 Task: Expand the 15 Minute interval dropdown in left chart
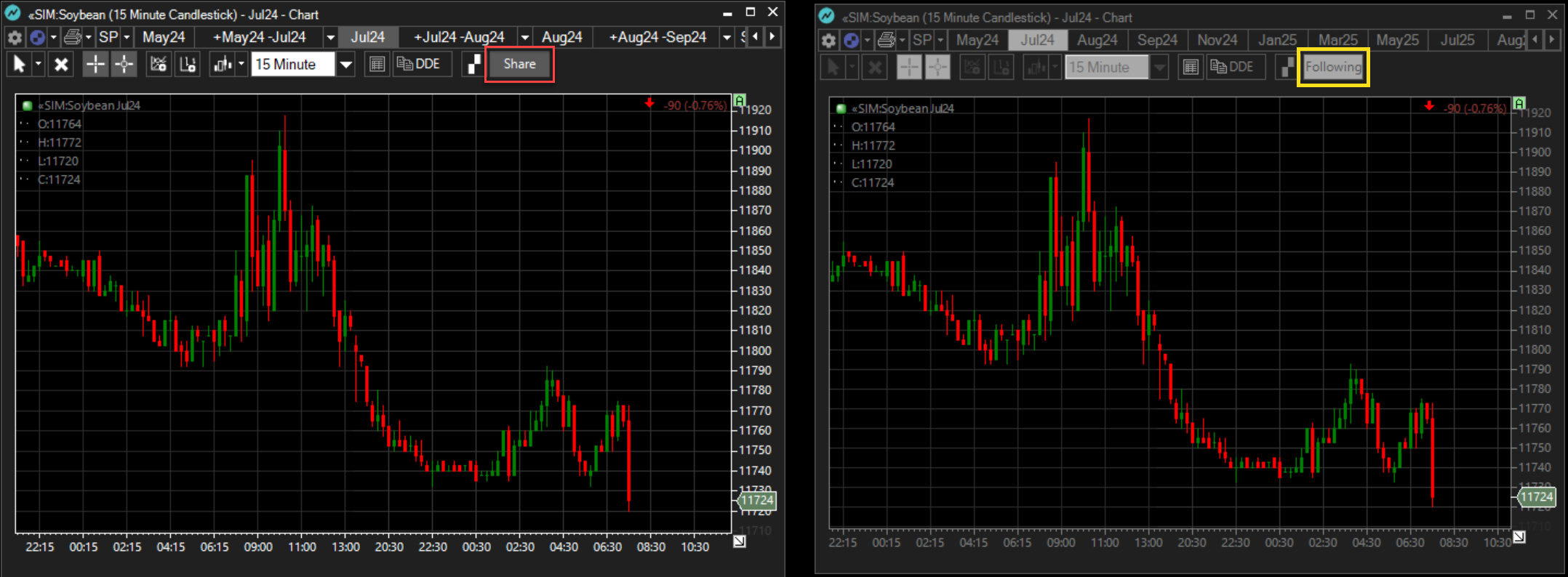point(346,65)
